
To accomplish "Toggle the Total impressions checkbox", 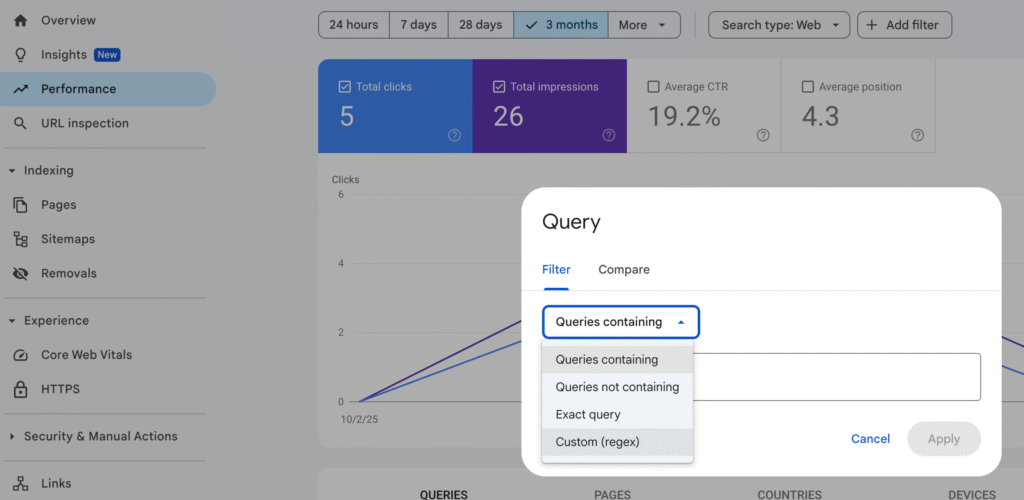I will [499, 87].
